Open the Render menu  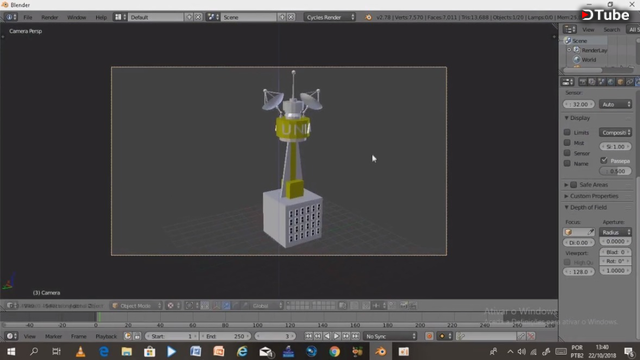click(49, 17)
